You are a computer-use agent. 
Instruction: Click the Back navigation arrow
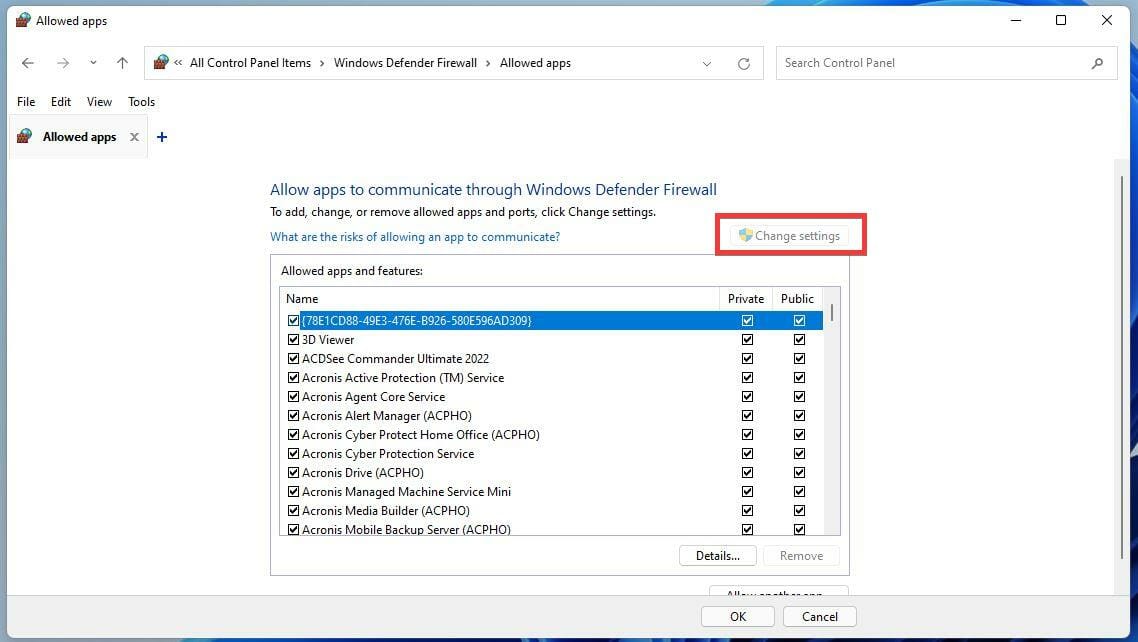point(28,63)
